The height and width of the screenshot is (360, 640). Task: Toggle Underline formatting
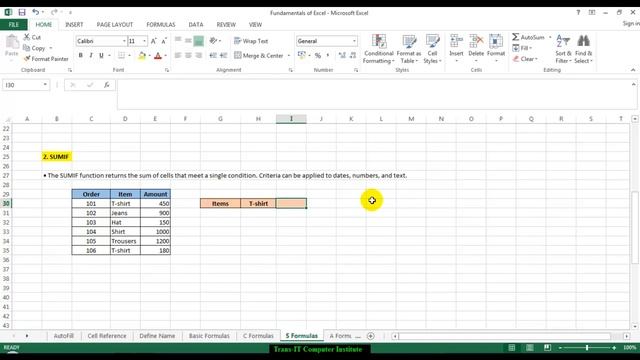pos(101,55)
